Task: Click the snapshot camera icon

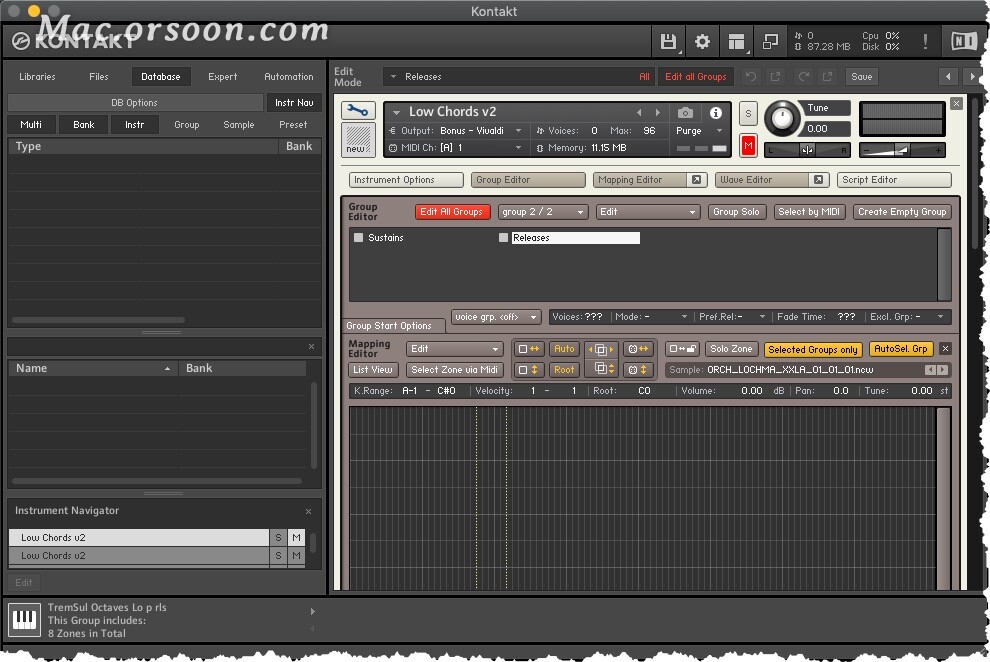Action: (x=685, y=113)
